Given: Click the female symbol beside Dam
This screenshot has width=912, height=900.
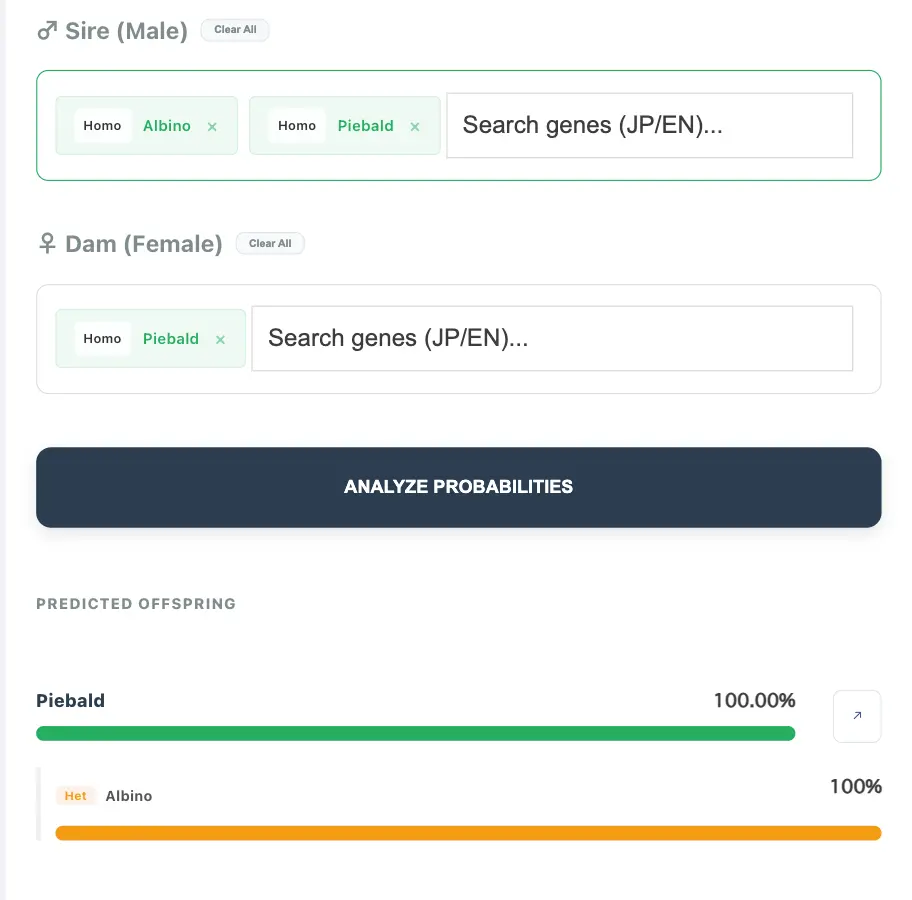Looking at the screenshot, I should coord(47,244).
